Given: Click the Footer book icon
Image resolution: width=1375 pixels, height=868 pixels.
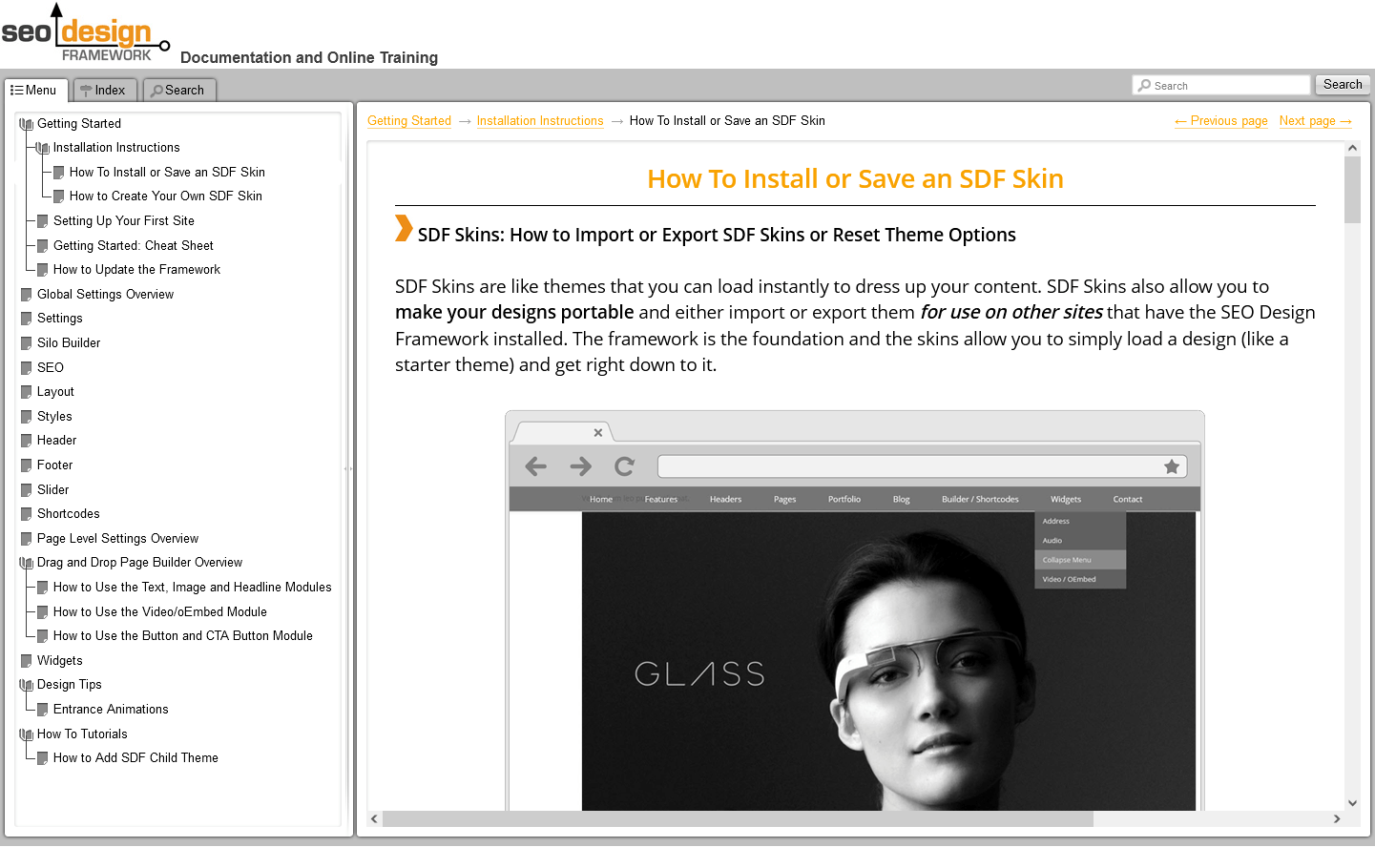Looking at the screenshot, I should [27, 465].
